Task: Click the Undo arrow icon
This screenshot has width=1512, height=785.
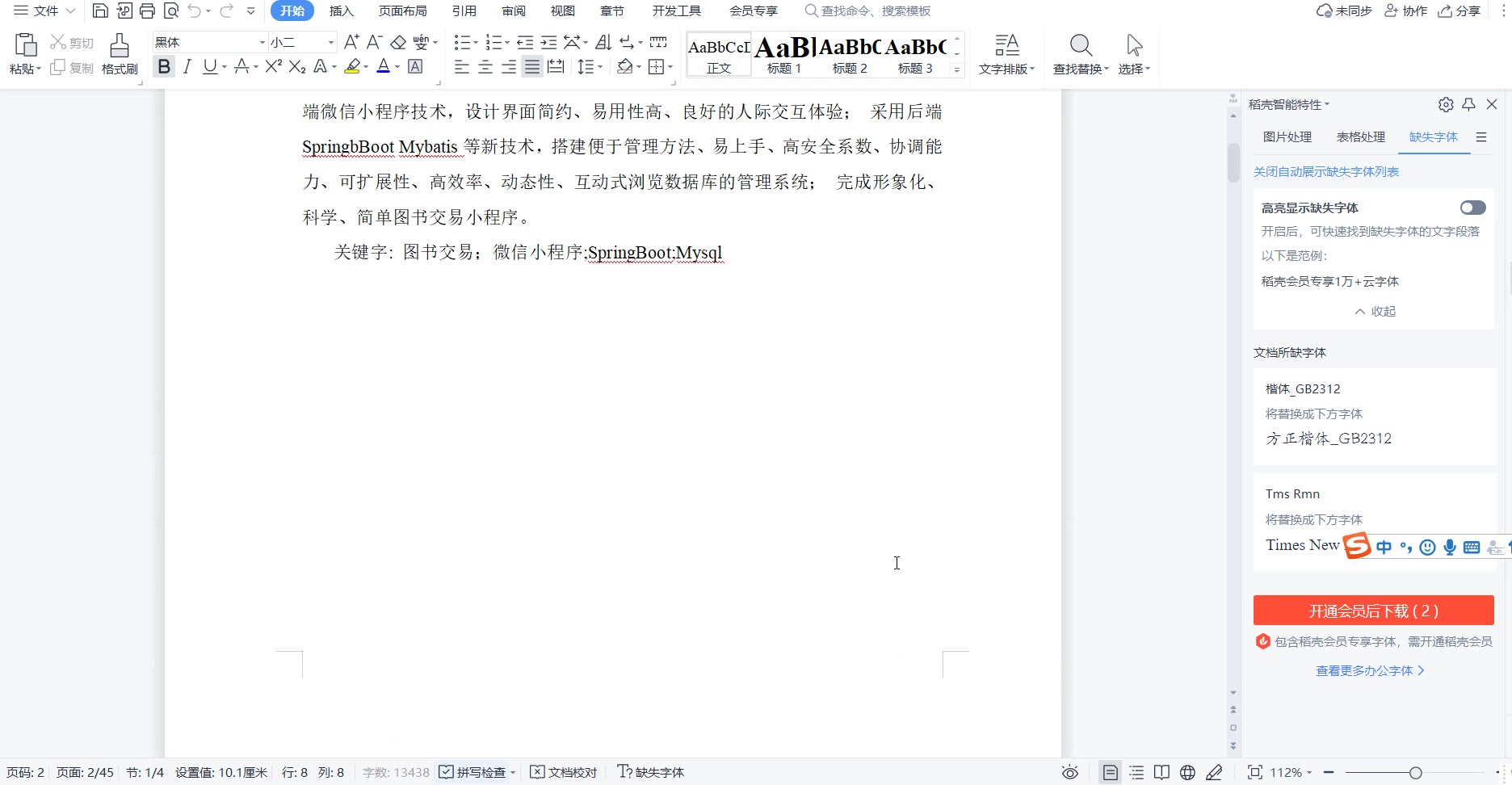Action: (x=195, y=10)
